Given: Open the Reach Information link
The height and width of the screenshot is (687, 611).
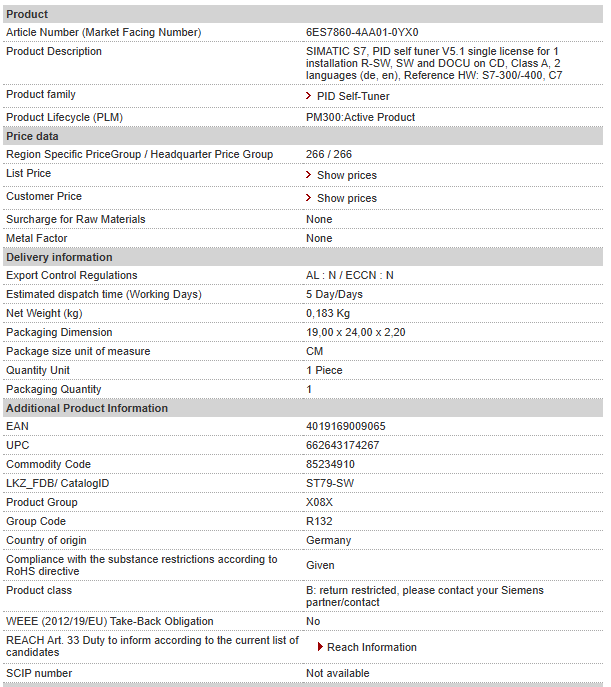Looking at the screenshot, I should (x=372, y=647).
